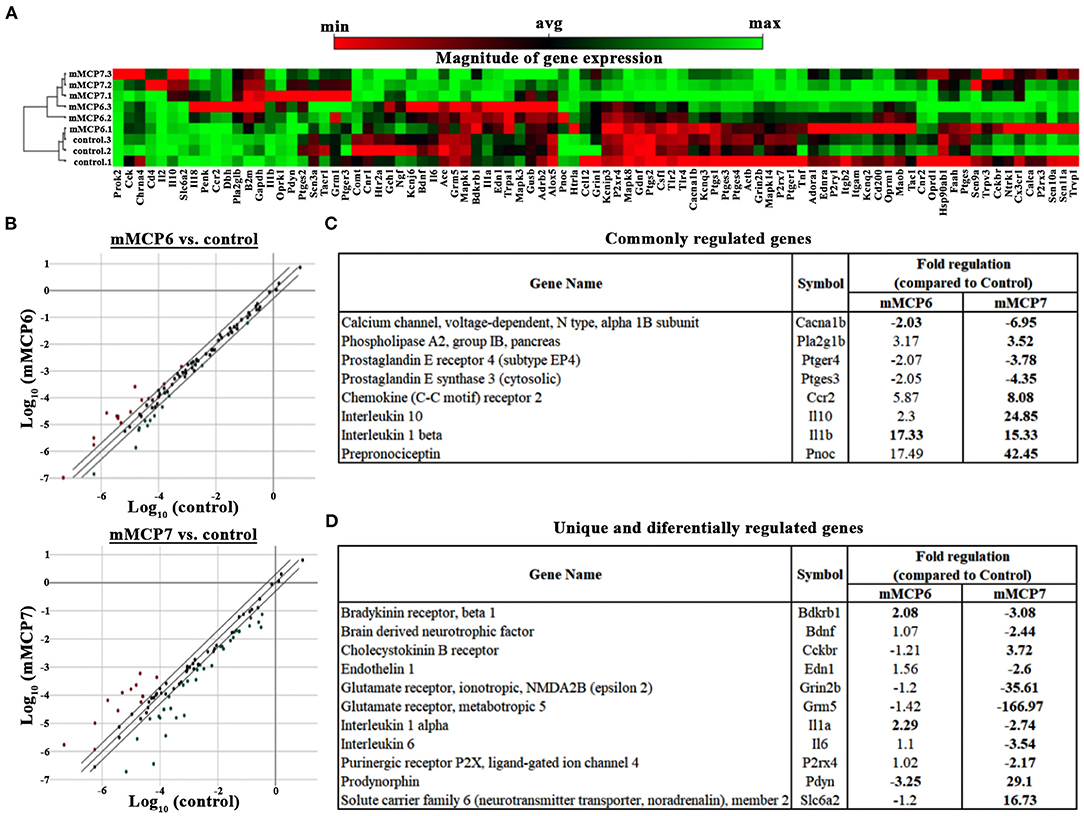Click the Ptger4 symbol cell

(821, 360)
